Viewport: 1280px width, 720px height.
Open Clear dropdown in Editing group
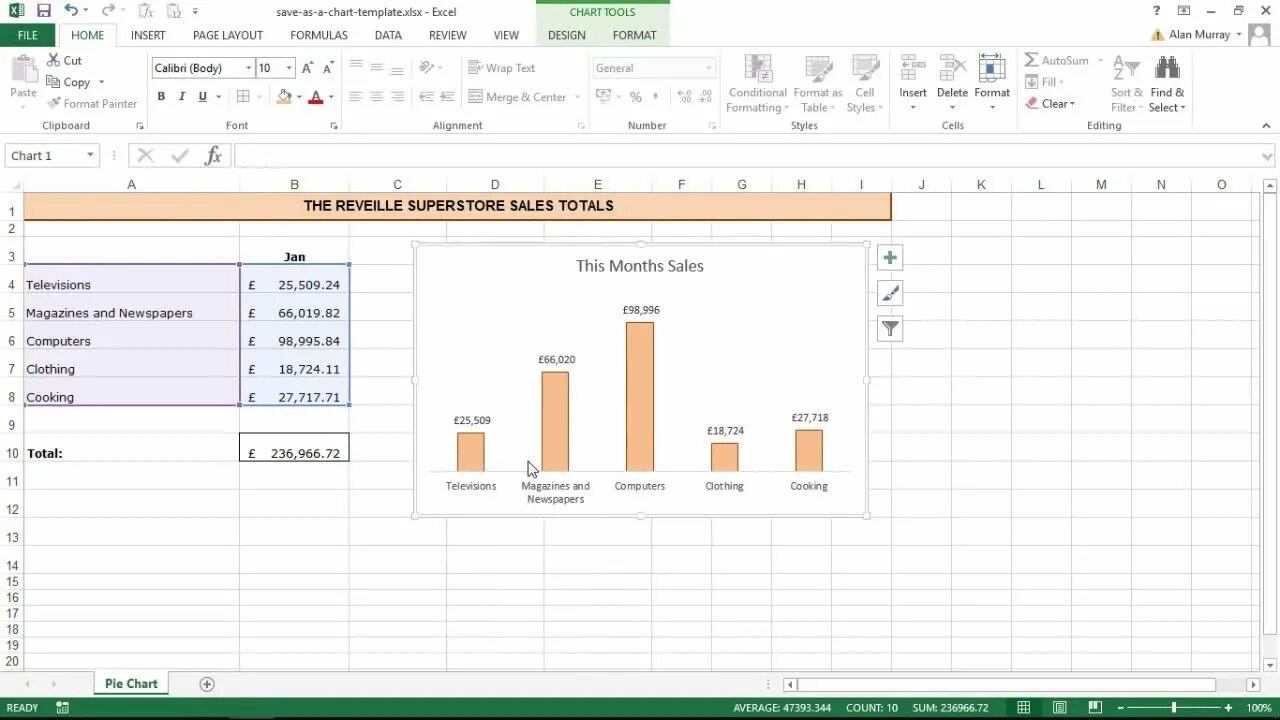1050,103
